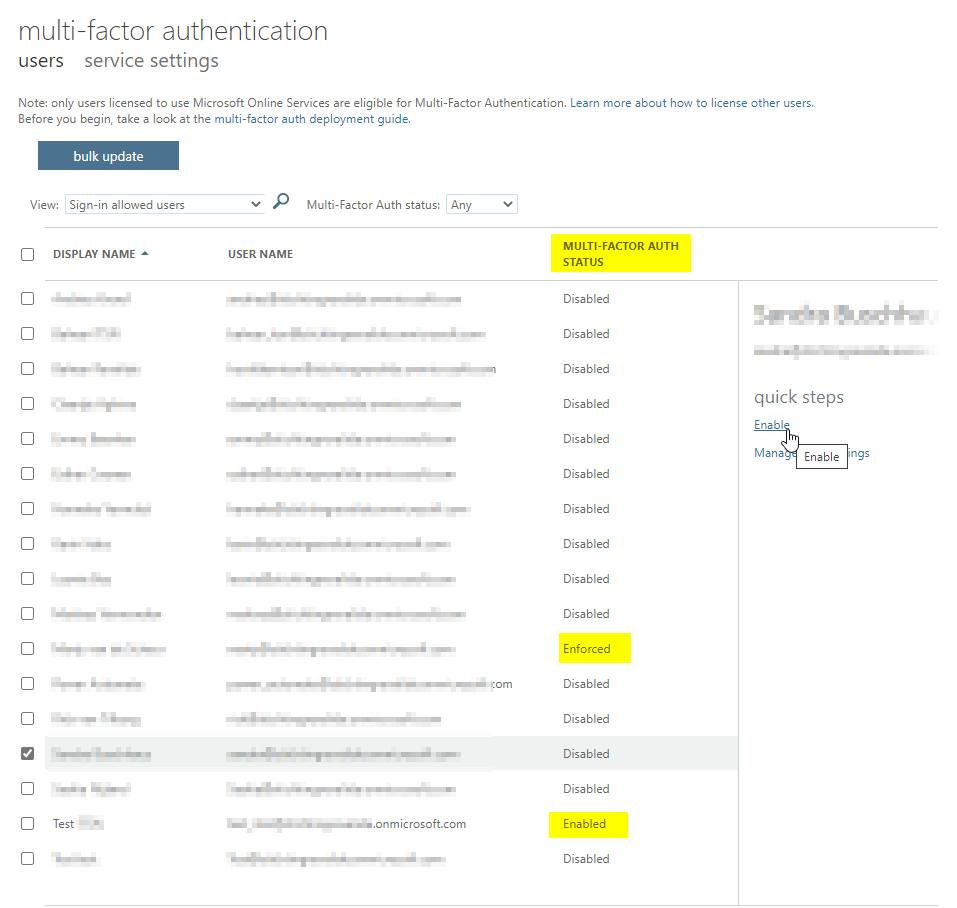Click the Enforced status cell

pyautogui.click(x=587, y=649)
